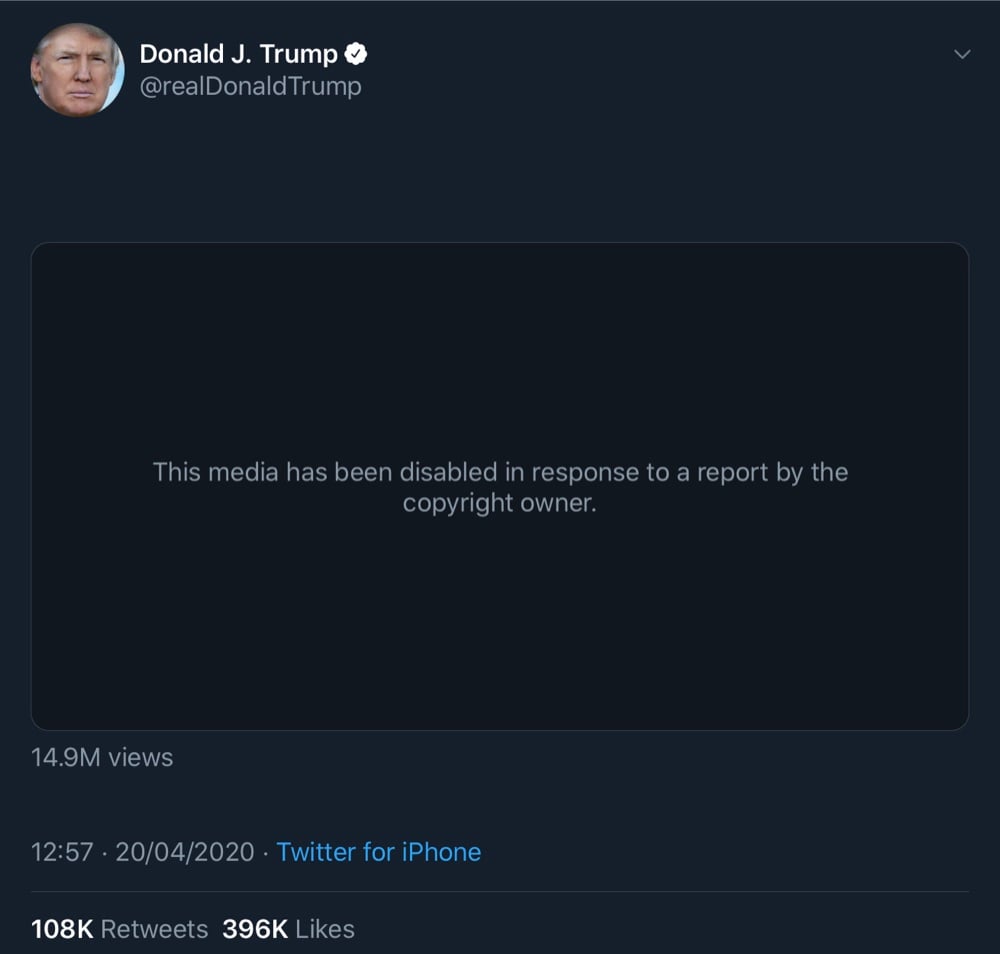Click the 108K retweet number
Viewport: 1000px width, 954px height.
[62, 929]
